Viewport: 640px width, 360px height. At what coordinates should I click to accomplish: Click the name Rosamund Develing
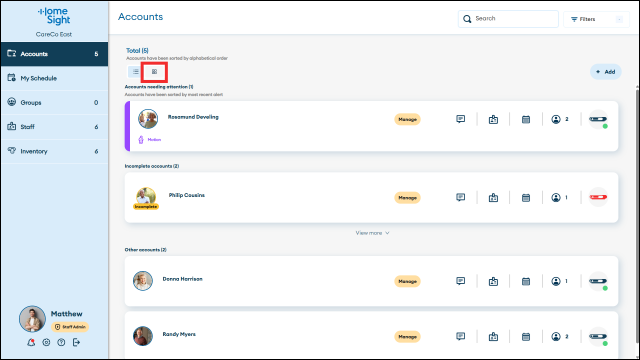tap(193, 117)
